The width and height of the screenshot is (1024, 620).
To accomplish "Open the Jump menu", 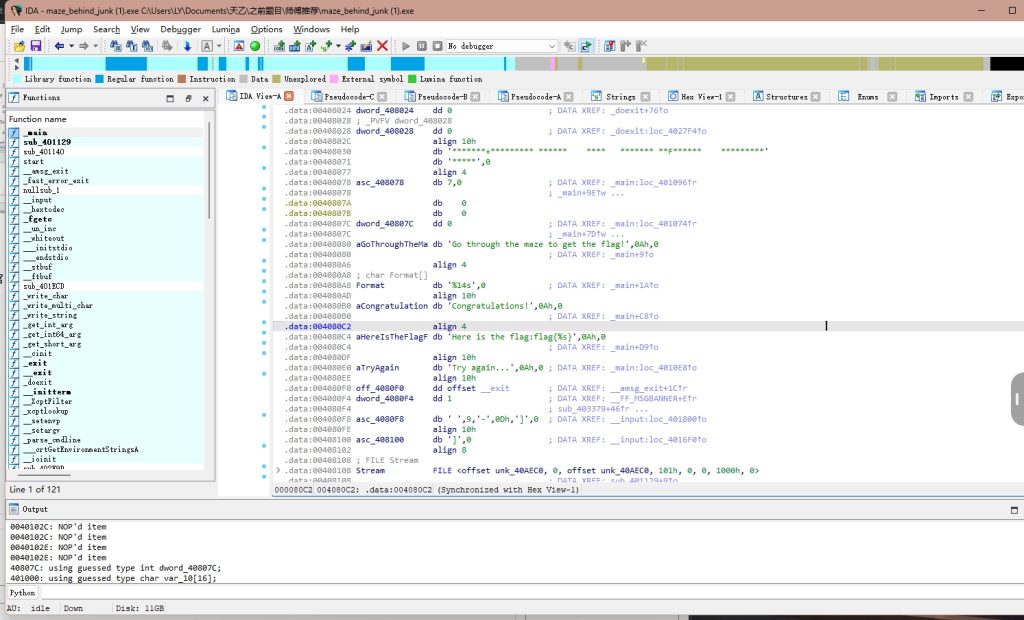I will [71, 29].
